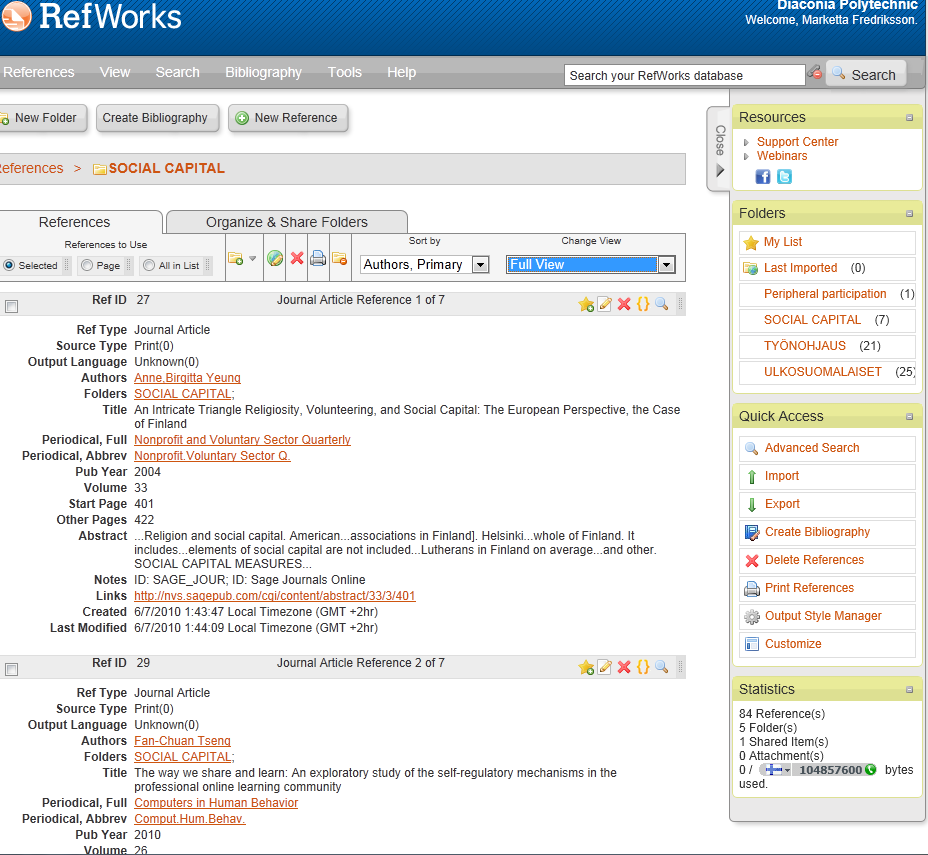Tick the checkbox for Ref ID 29

pos(11,669)
